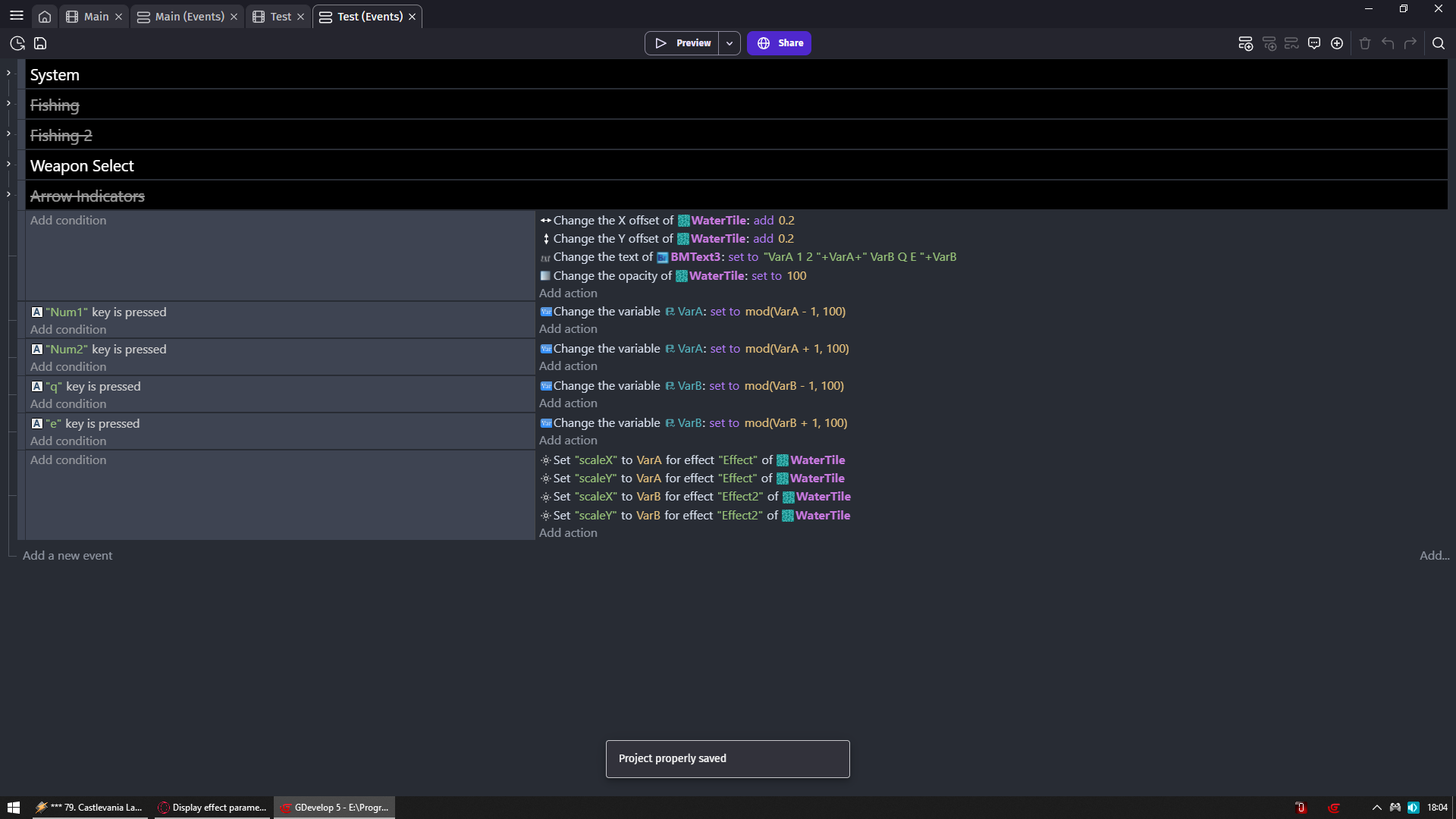Add a comment to the event sheet

(1314, 43)
